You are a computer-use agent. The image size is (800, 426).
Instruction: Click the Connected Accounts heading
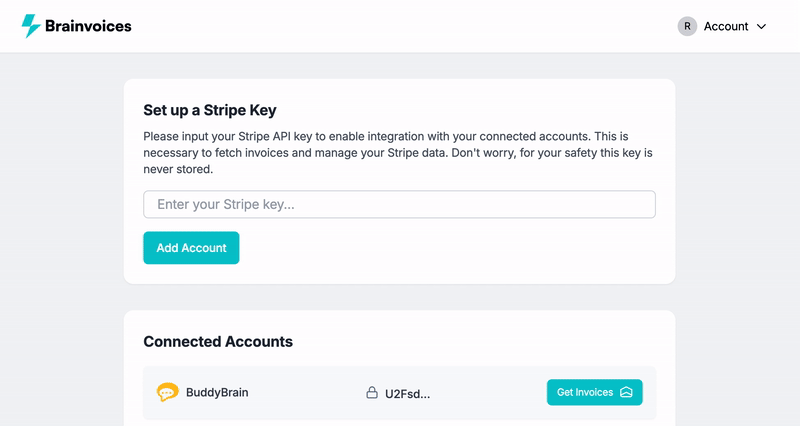[218, 342]
